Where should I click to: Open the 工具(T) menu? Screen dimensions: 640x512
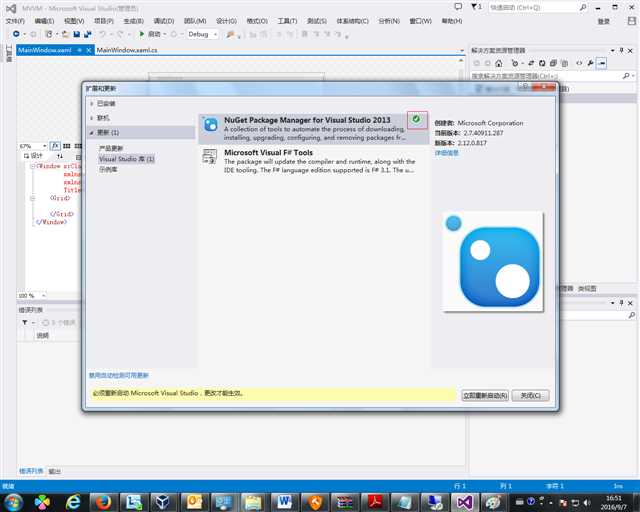point(287,21)
